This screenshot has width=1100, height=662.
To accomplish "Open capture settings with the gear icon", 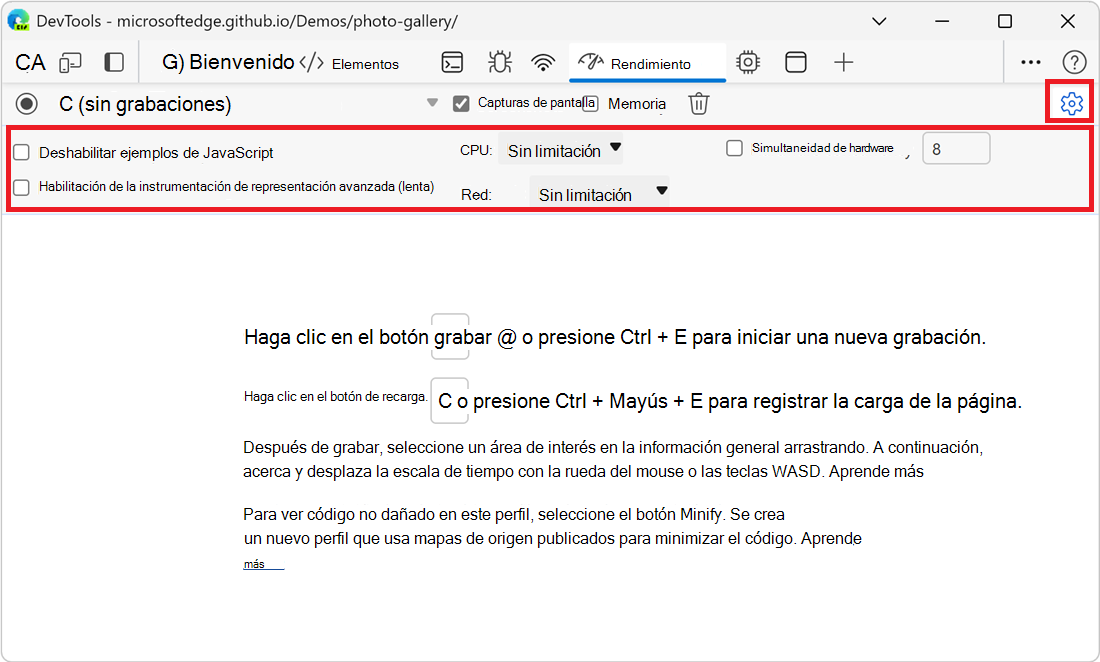I will [1070, 102].
